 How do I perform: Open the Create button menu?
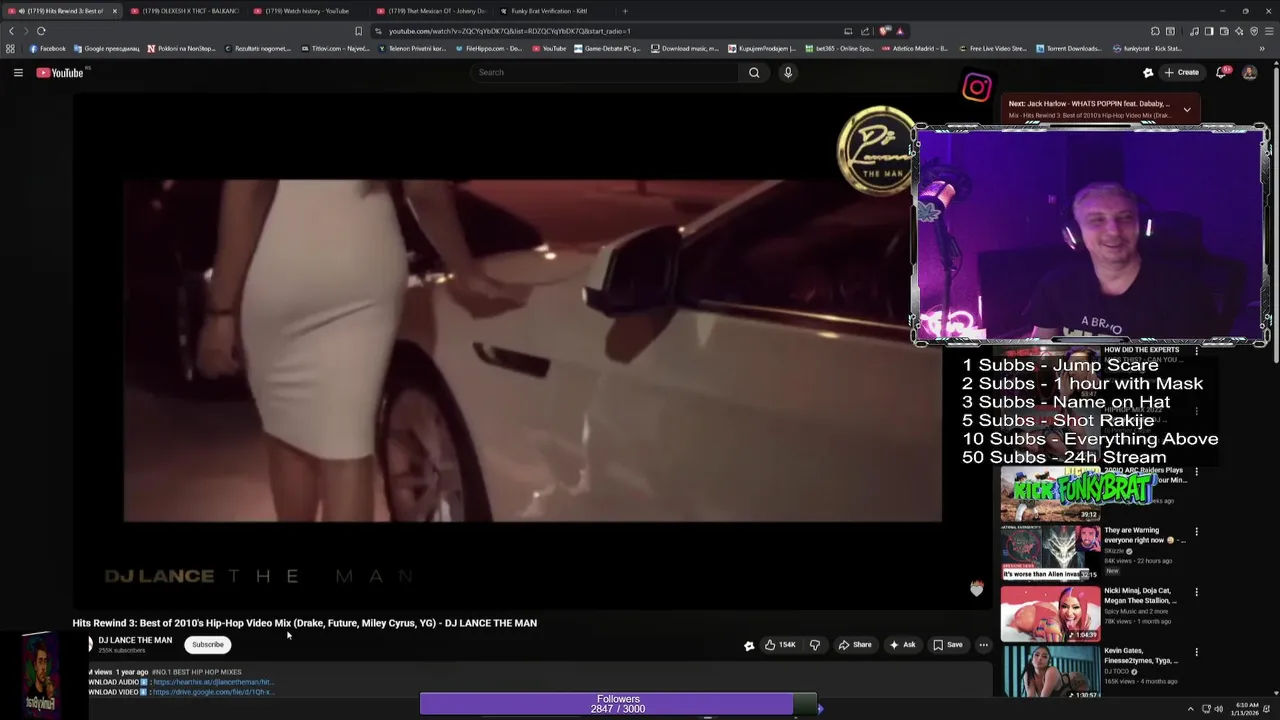[1182, 72]
